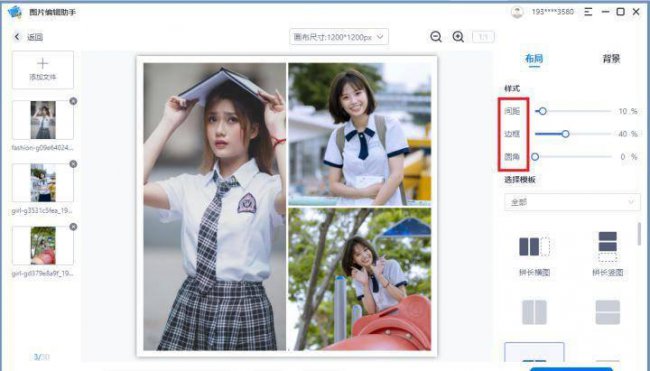Remove the girl-gd379e8a9f image
Screen dimensions: 650x371
pyautogui.click(x=73, y=227)
